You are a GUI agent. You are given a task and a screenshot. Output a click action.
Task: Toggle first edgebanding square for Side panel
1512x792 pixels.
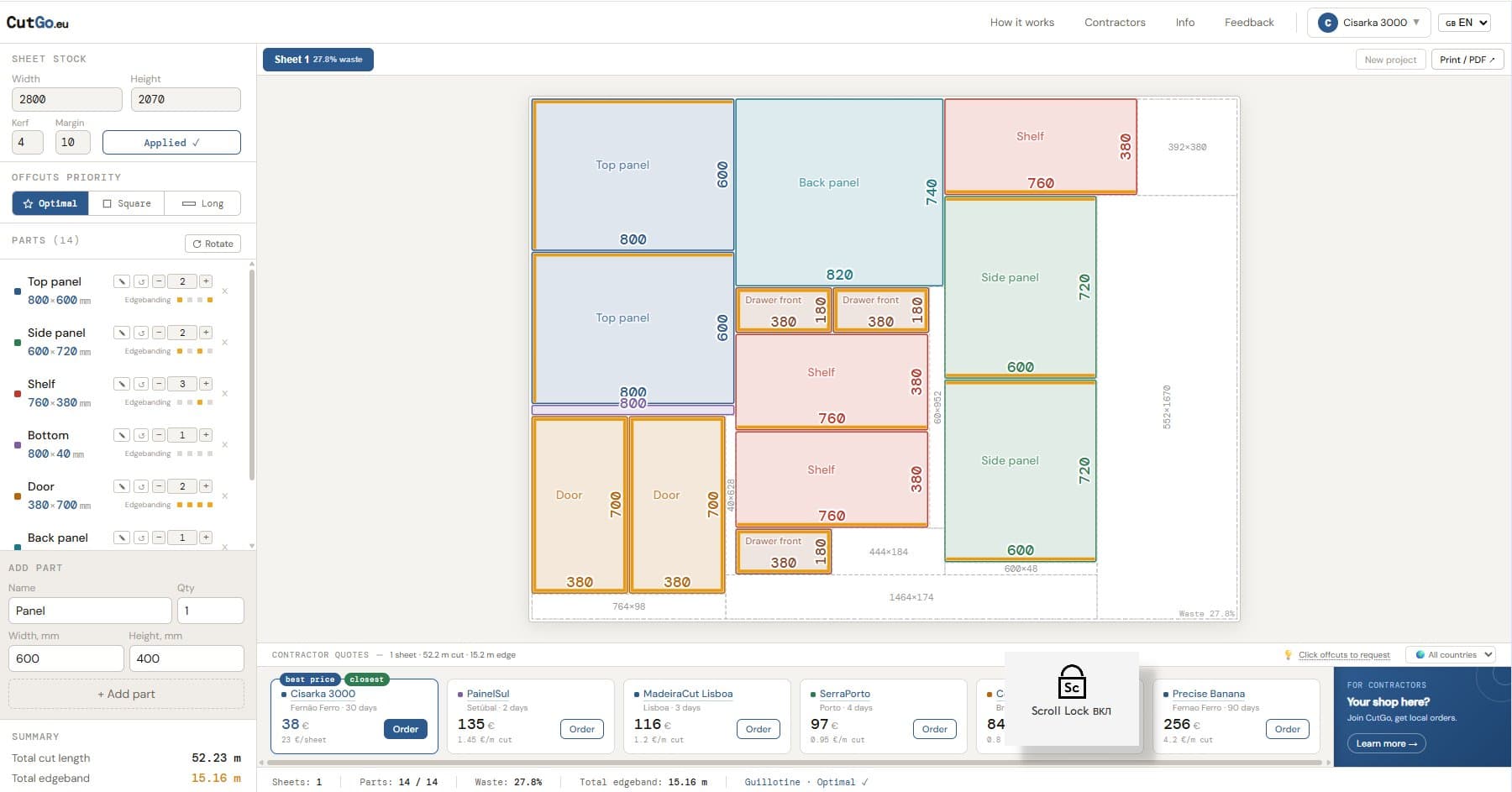tap(180, 351)
